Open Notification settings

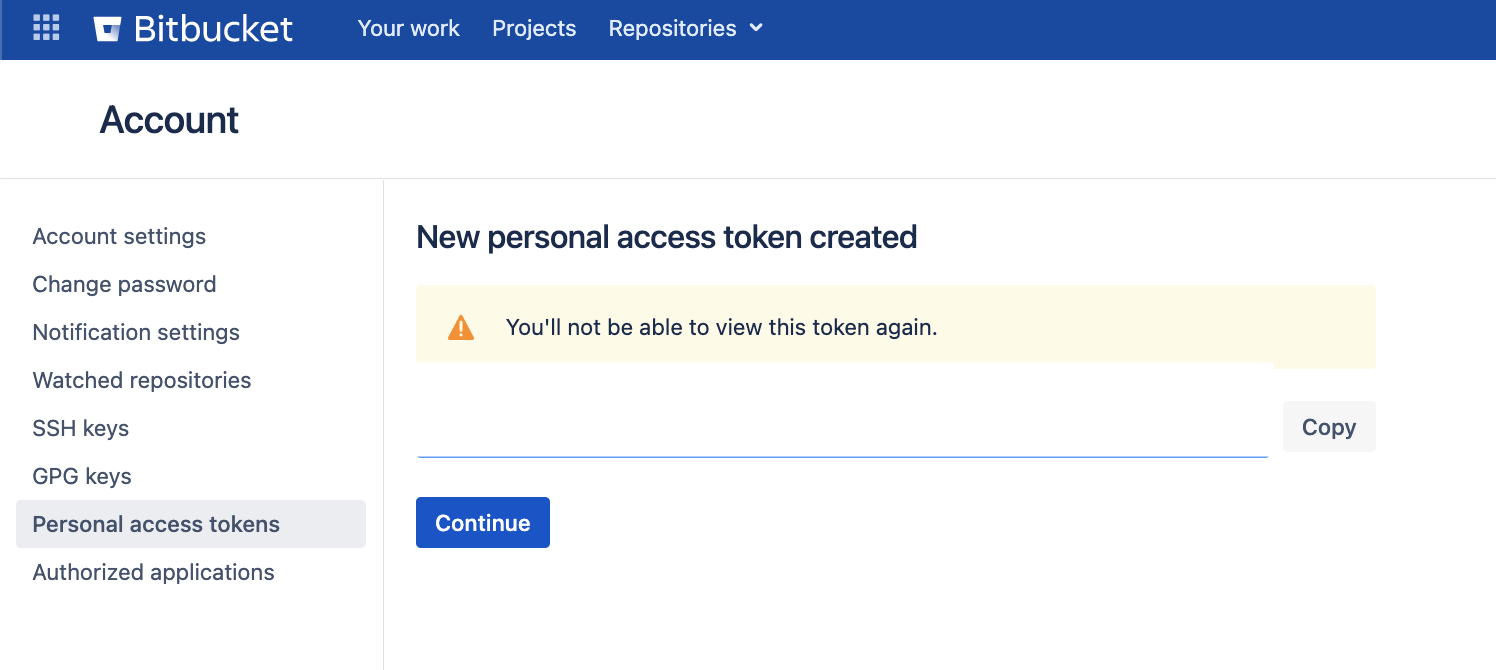click(136, 332)
